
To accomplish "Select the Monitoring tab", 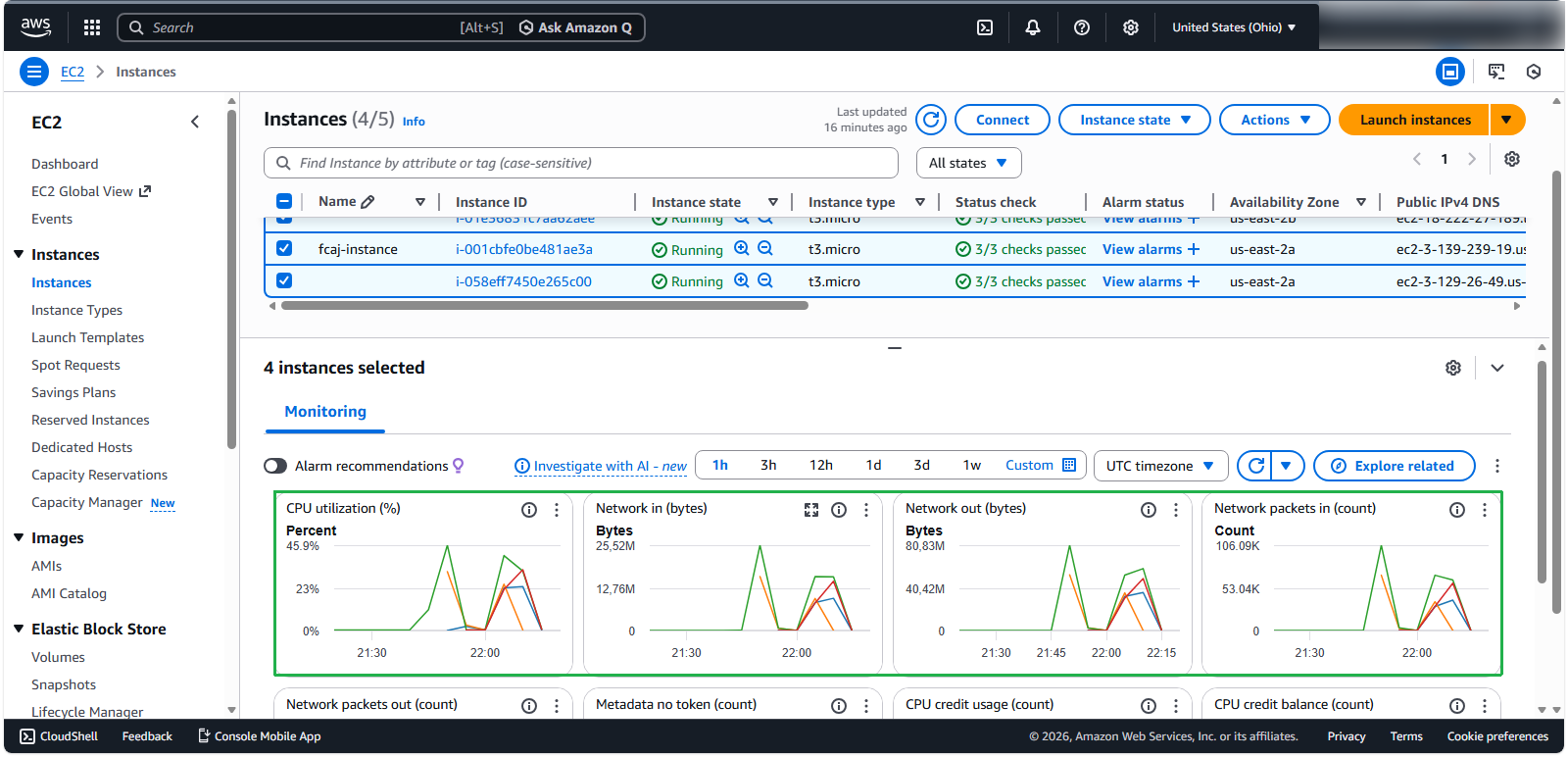I will coord(325,412).
